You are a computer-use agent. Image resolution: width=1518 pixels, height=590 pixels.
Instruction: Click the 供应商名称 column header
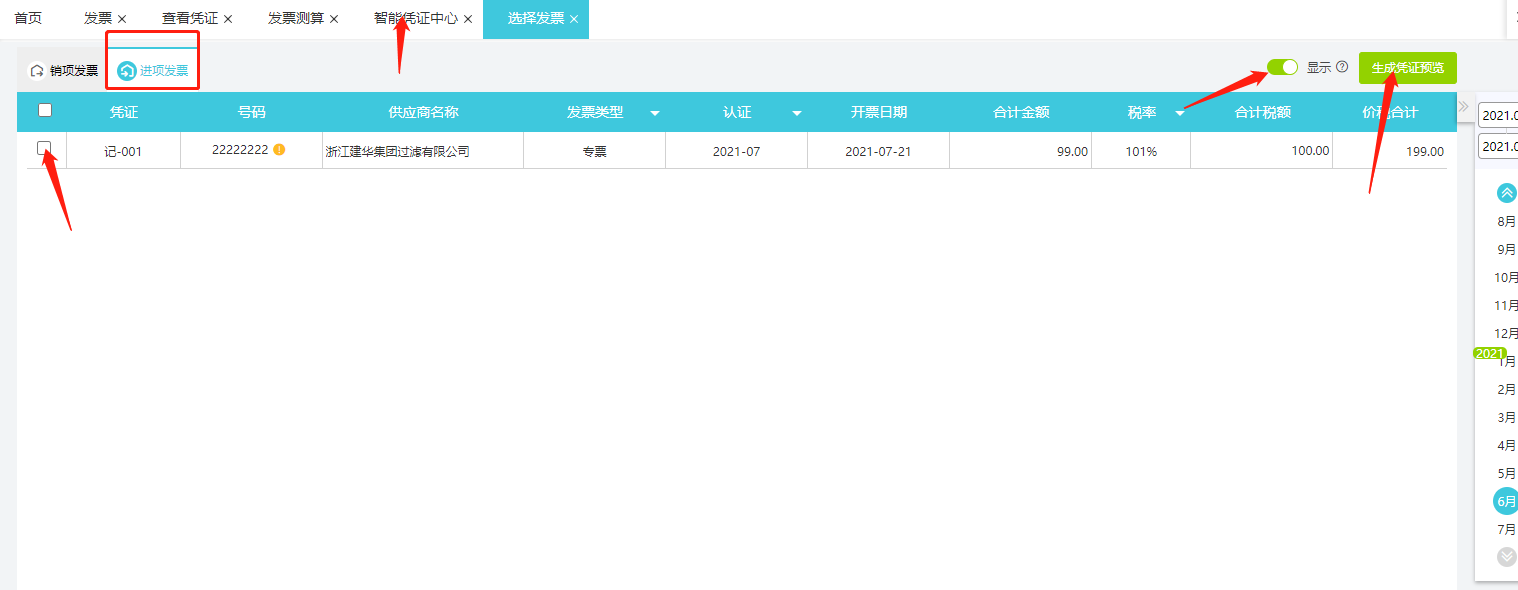[x=424, y=112]
